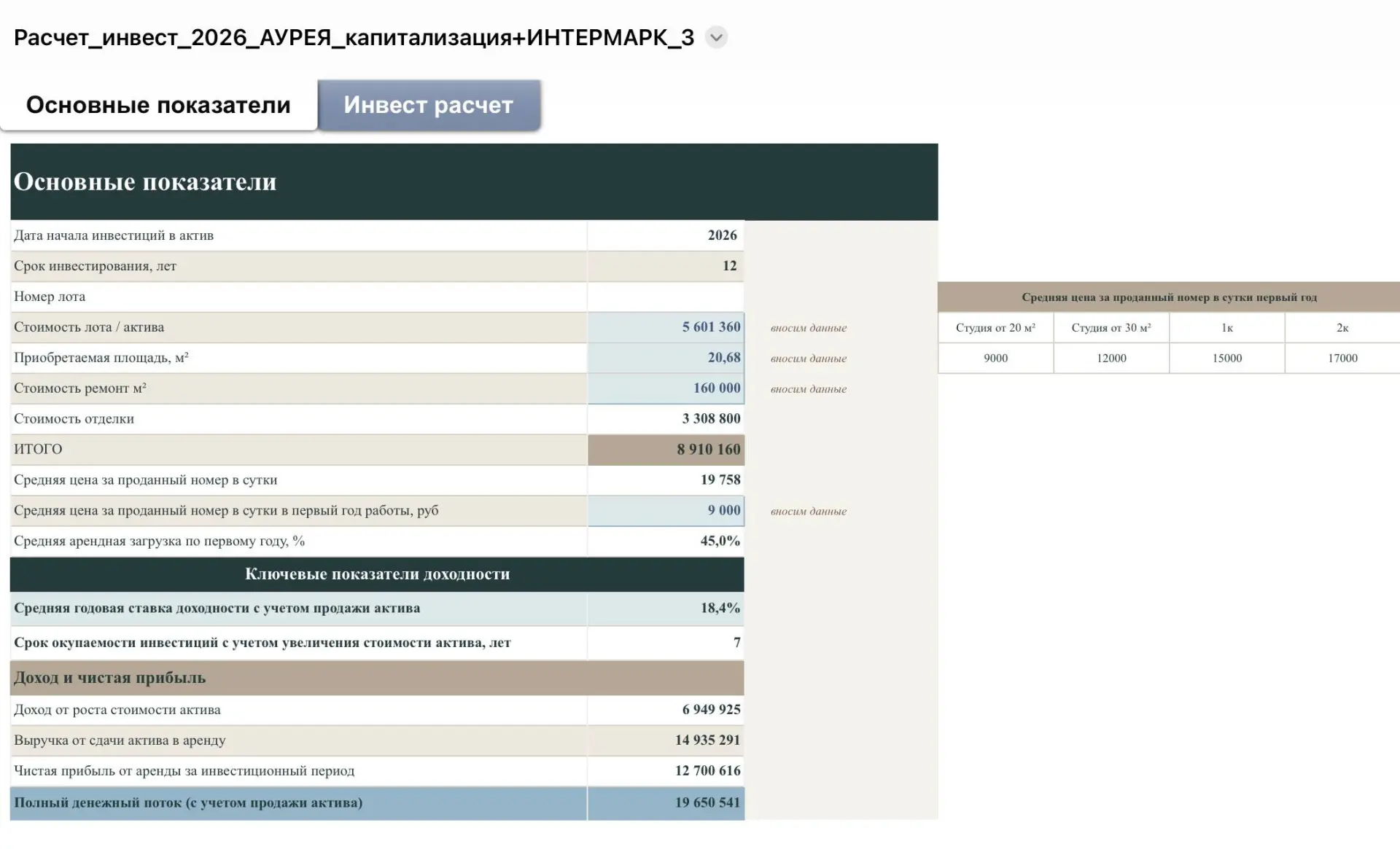
Task: Click the Срок инвестирования, лет label
Action: tap(95, 266)
